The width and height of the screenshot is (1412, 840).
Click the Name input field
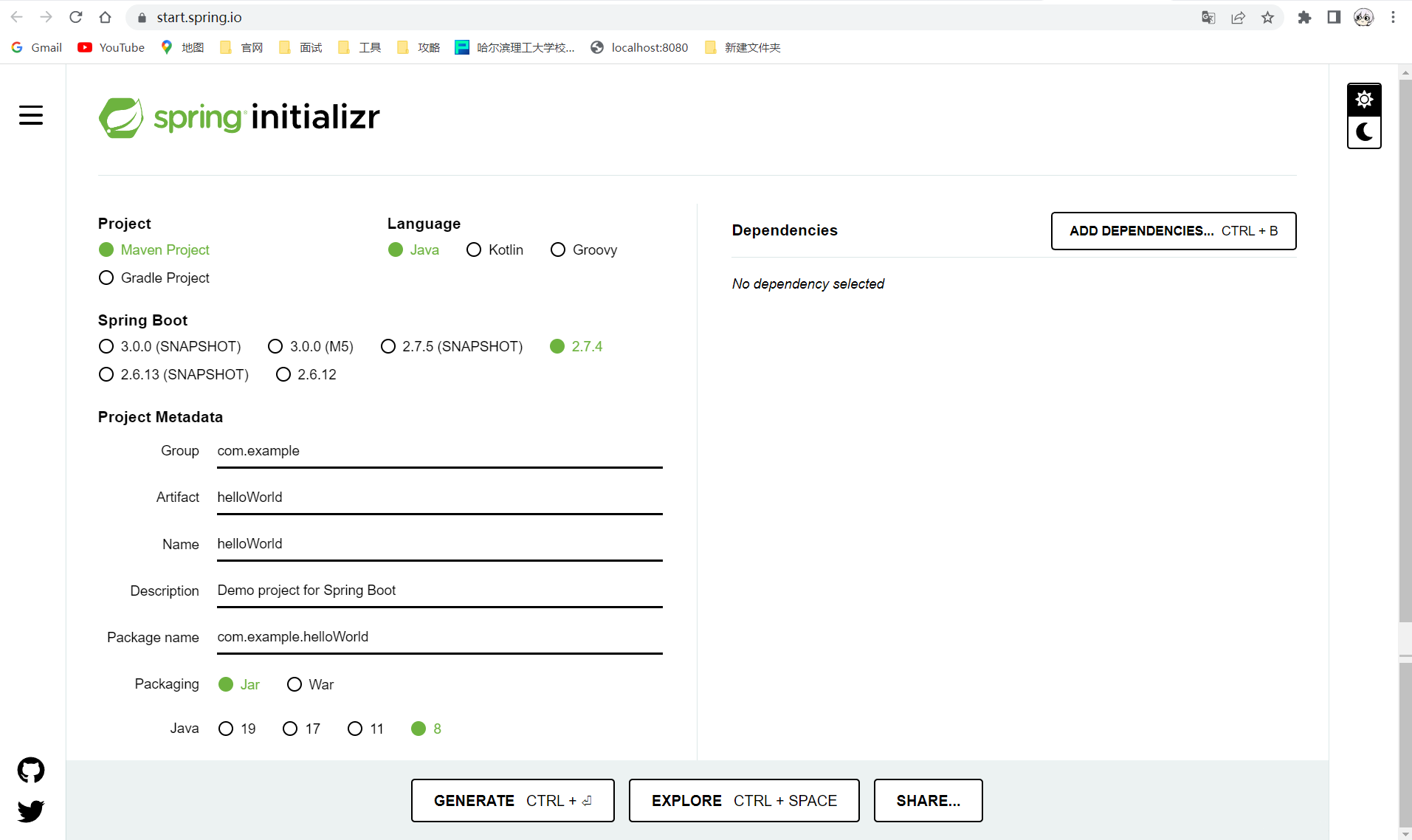[x=440, y=544]
